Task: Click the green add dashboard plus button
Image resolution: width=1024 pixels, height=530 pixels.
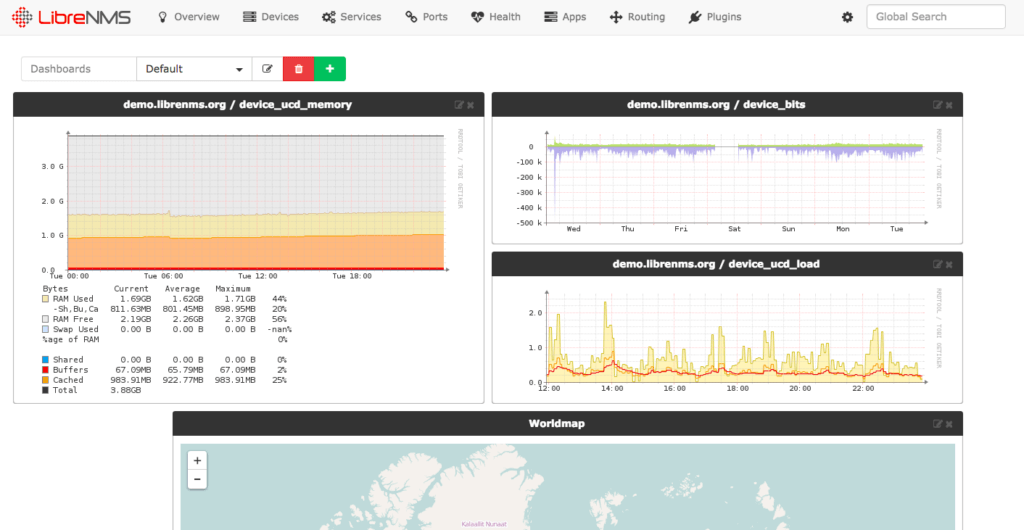Action: click(330, 69)
